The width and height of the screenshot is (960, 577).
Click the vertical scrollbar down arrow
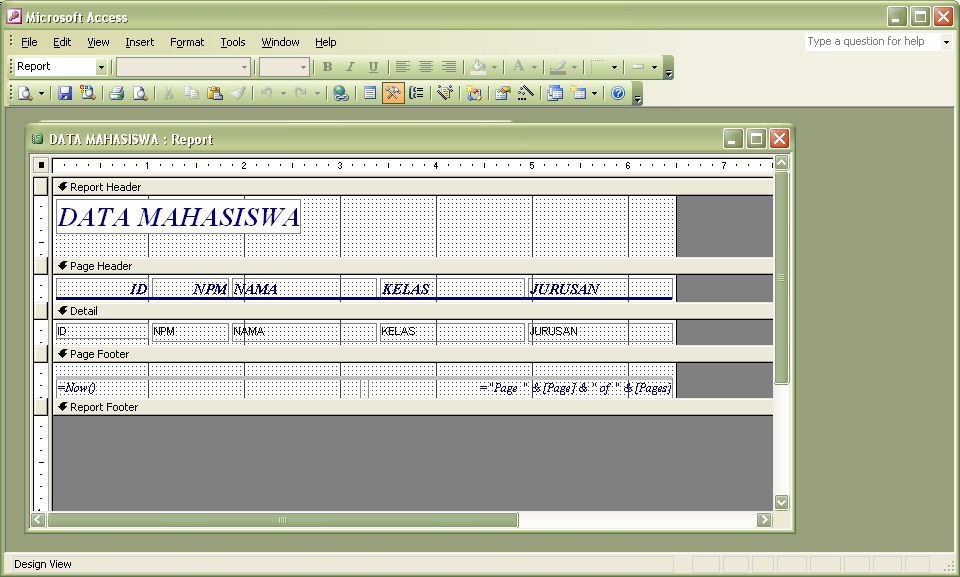(x=781, y=502)
